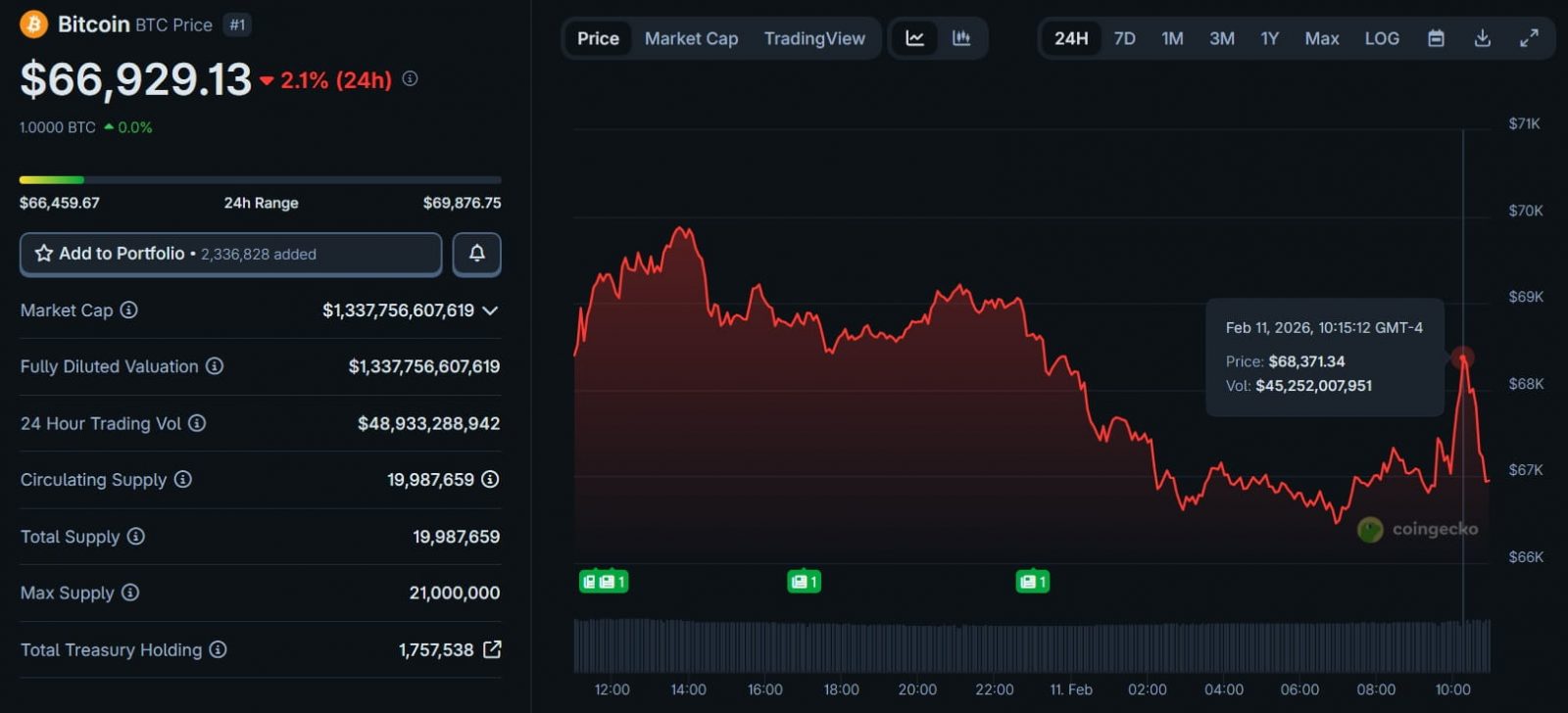Open the TradingView tab
Screen dimensions: 1568x713
tap(814, 38)
